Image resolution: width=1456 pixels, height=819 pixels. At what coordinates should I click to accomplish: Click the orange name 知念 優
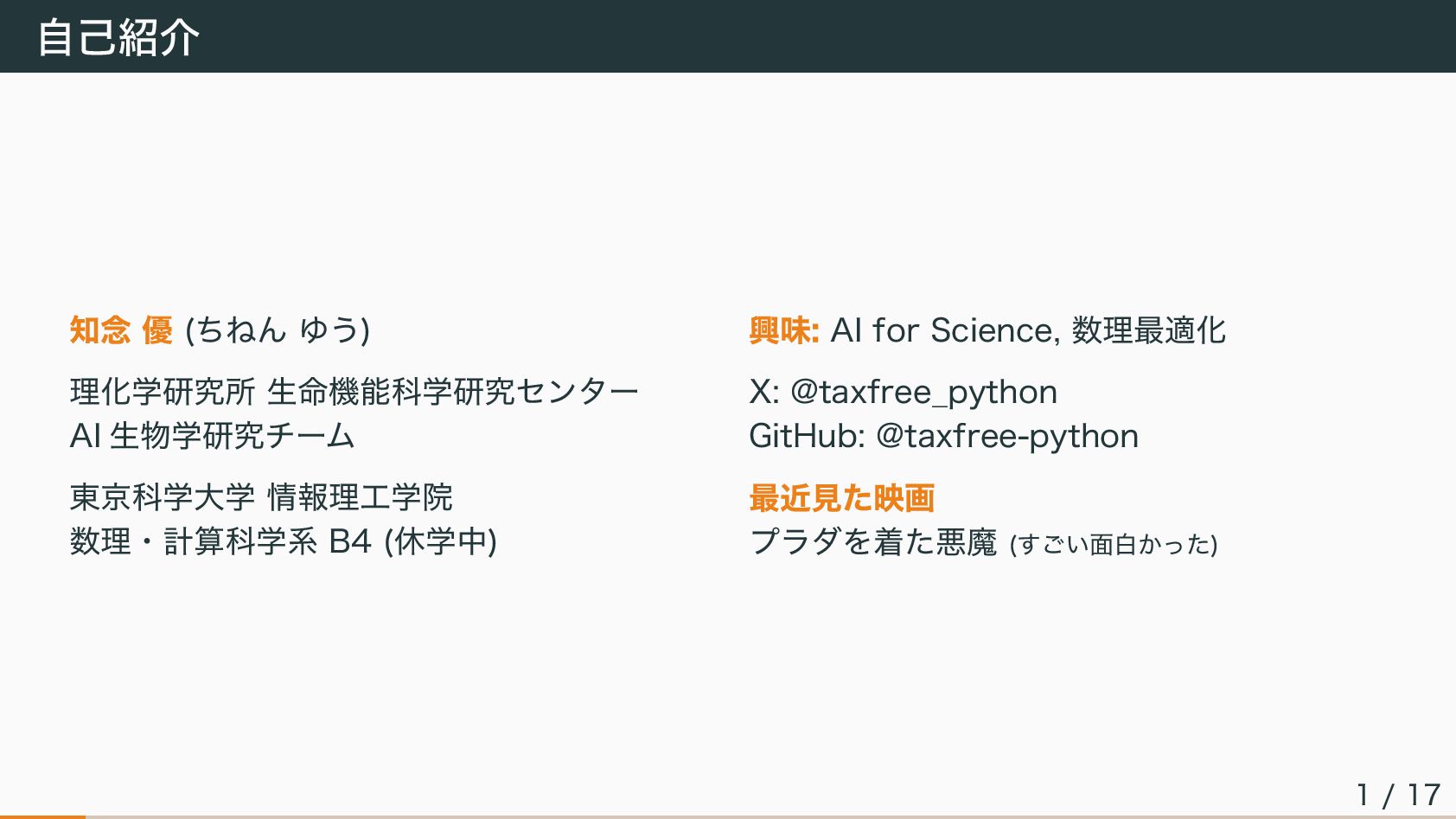tap(121, 330)
